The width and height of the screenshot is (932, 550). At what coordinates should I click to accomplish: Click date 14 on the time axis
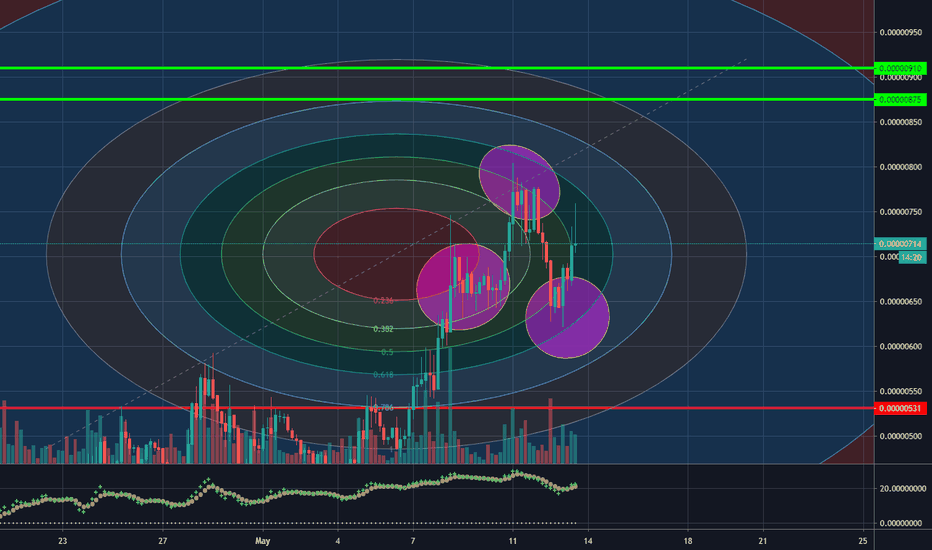[x=588, y=541]
